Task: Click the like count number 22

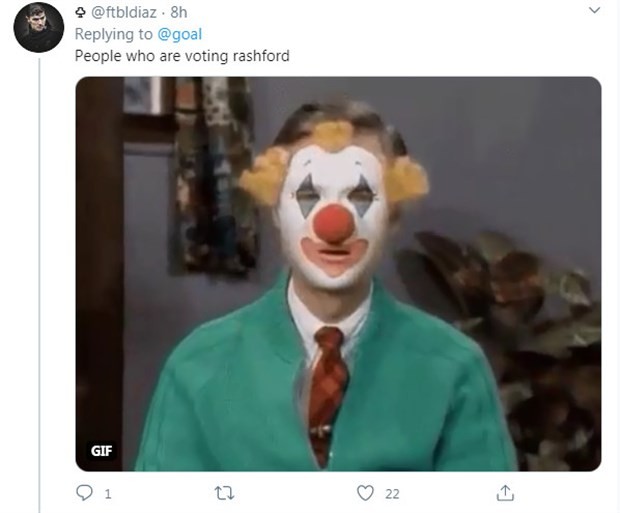Action: [393, 494]
